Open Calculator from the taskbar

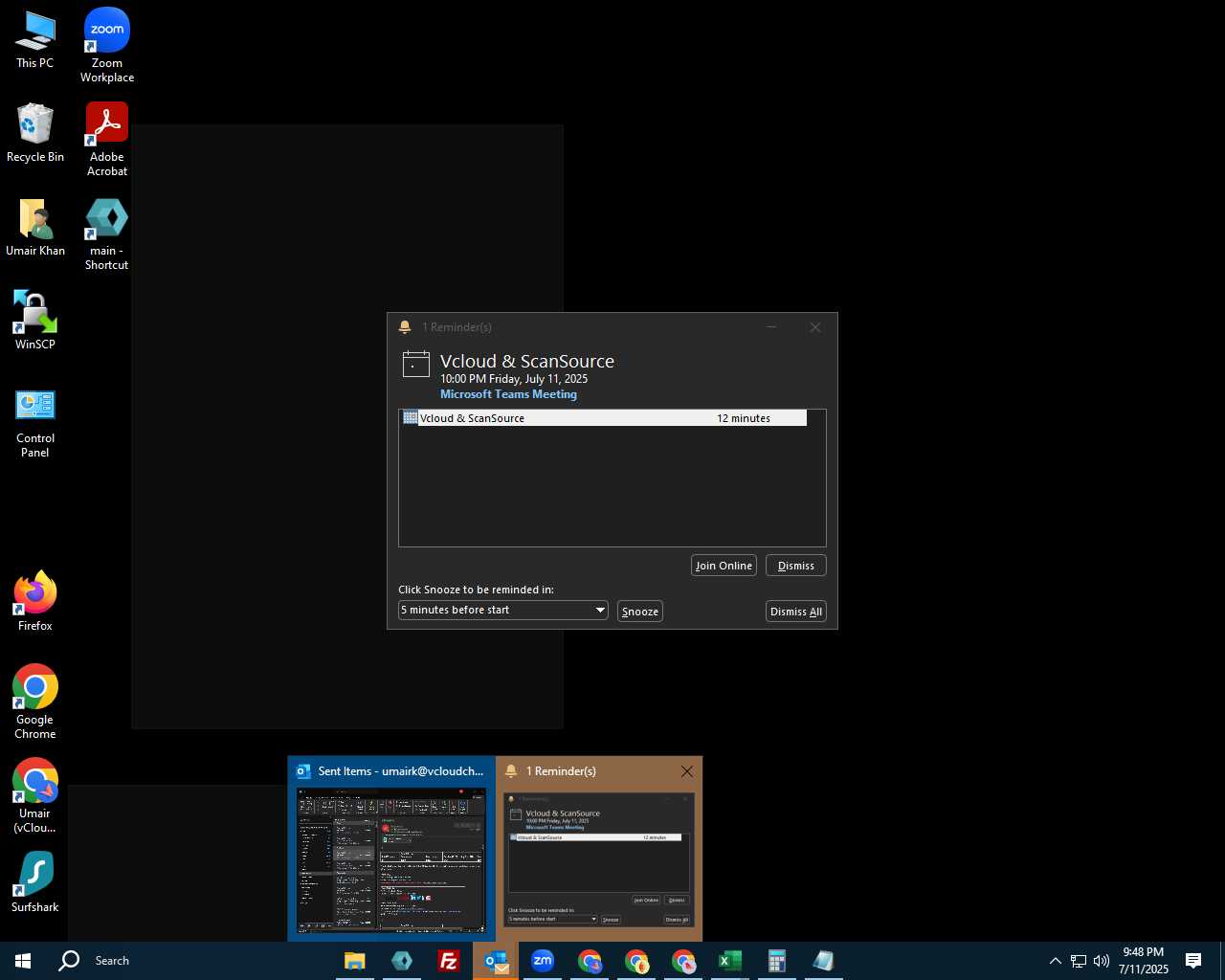[777, 961]
